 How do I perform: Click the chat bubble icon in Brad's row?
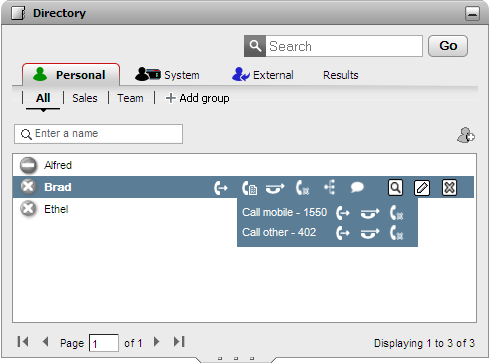357,187
